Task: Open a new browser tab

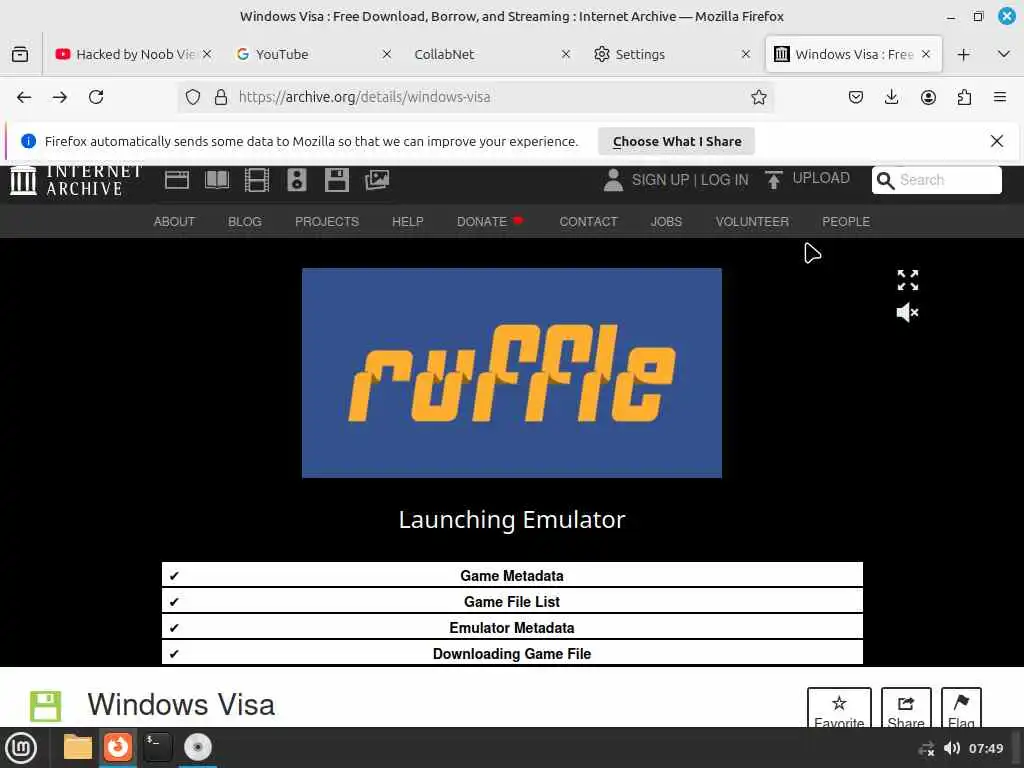Action: point(963,54)
